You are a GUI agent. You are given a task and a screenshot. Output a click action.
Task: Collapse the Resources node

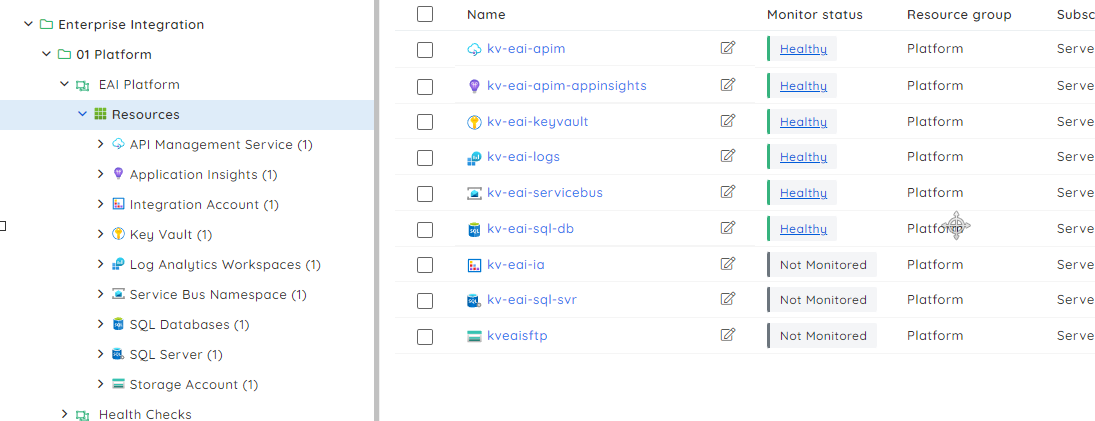82,114
